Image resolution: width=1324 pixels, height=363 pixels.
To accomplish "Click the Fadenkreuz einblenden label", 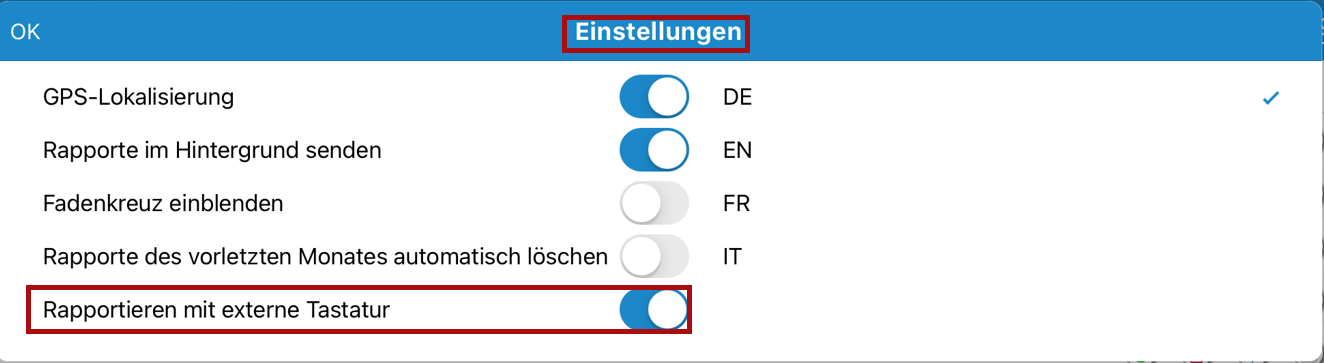I will click(x=163, y=203).
